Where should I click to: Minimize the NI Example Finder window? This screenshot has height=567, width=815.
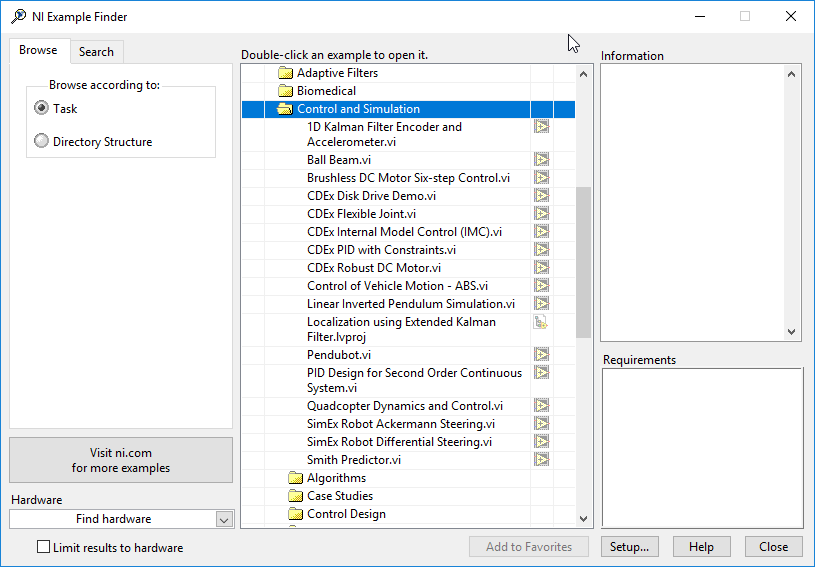pyautogui.click(x=700, y=17)
